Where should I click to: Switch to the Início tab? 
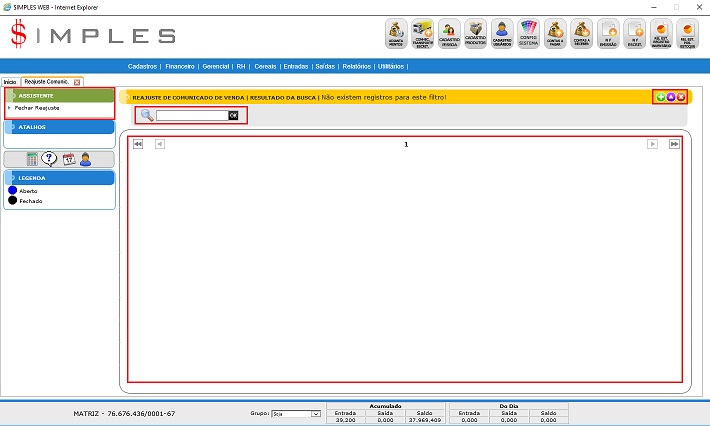pyautogui.click(x=10, y=81)
